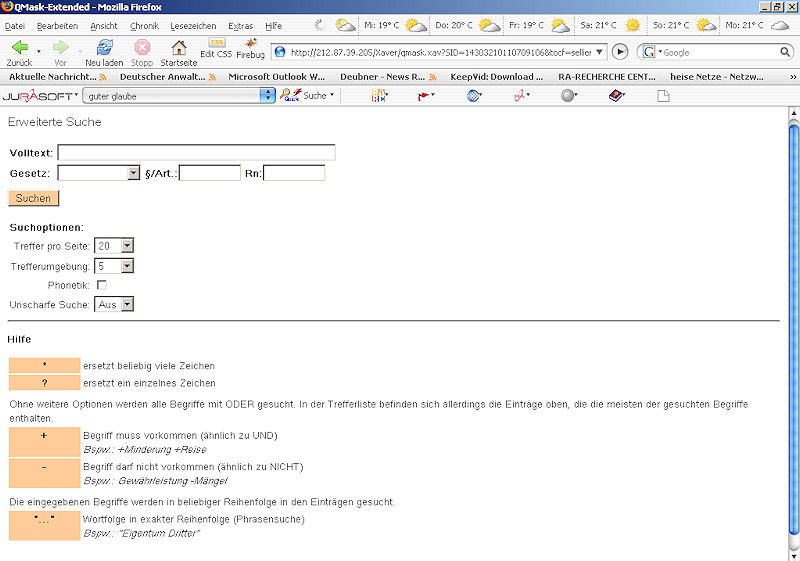Viewport: 800px width, 561px height.
Task: Launch the Firebug bug icon
Action: tap(250, 47)
